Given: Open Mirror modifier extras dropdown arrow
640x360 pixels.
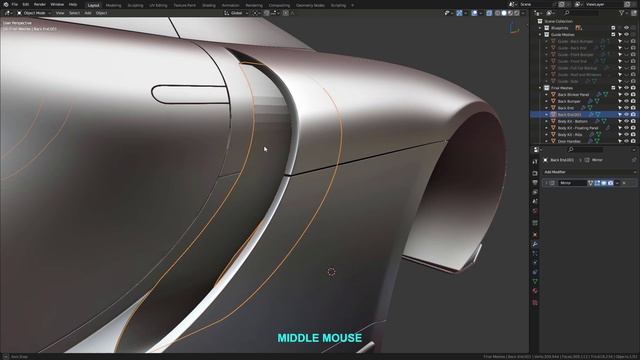Looking at the screenshot, I should [x=617, y=183].
